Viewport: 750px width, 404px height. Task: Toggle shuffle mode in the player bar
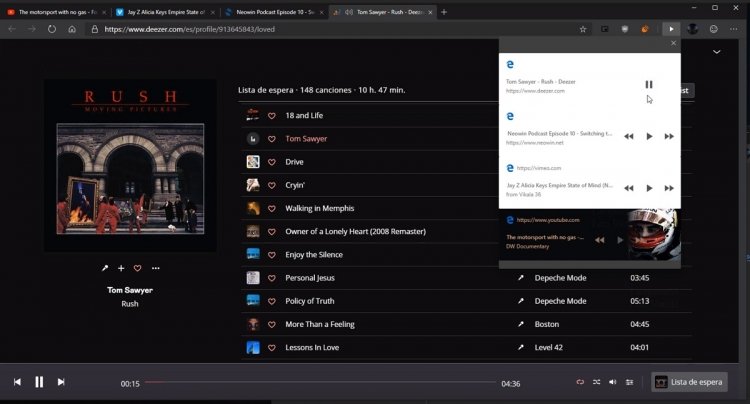pos(596,382)
